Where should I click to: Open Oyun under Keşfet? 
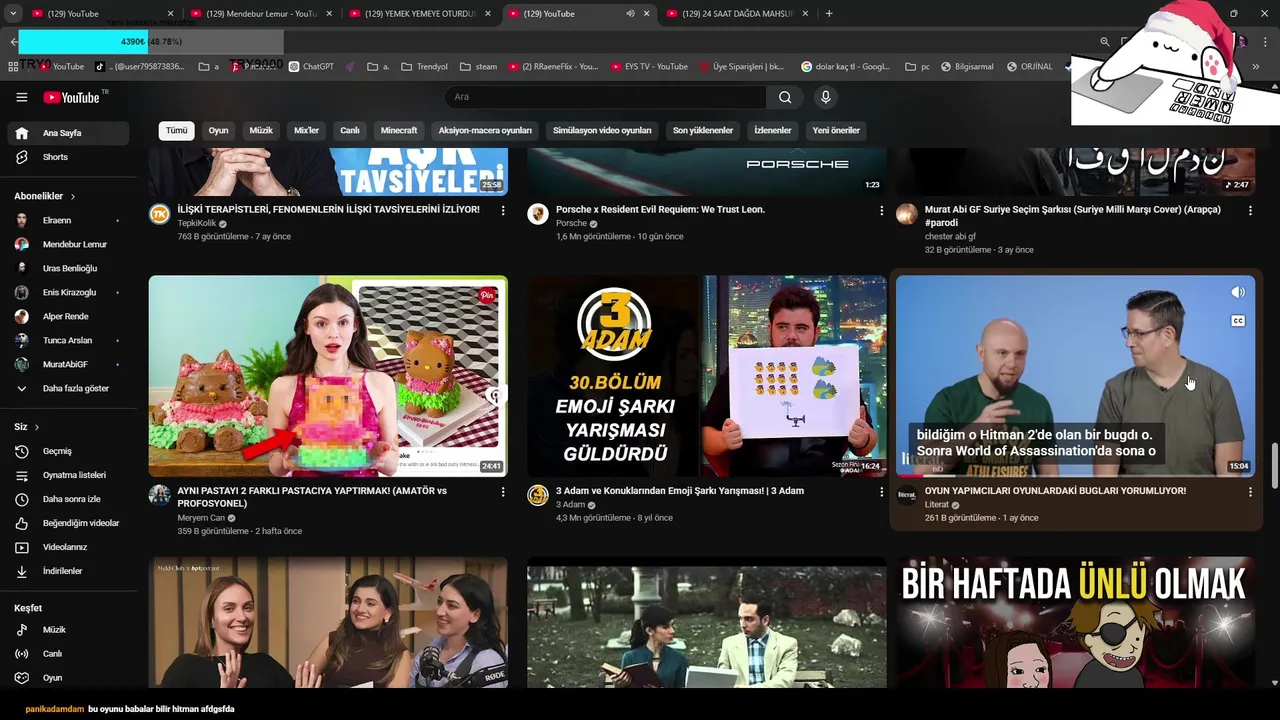pyautogui.click(x=67, y=678)
